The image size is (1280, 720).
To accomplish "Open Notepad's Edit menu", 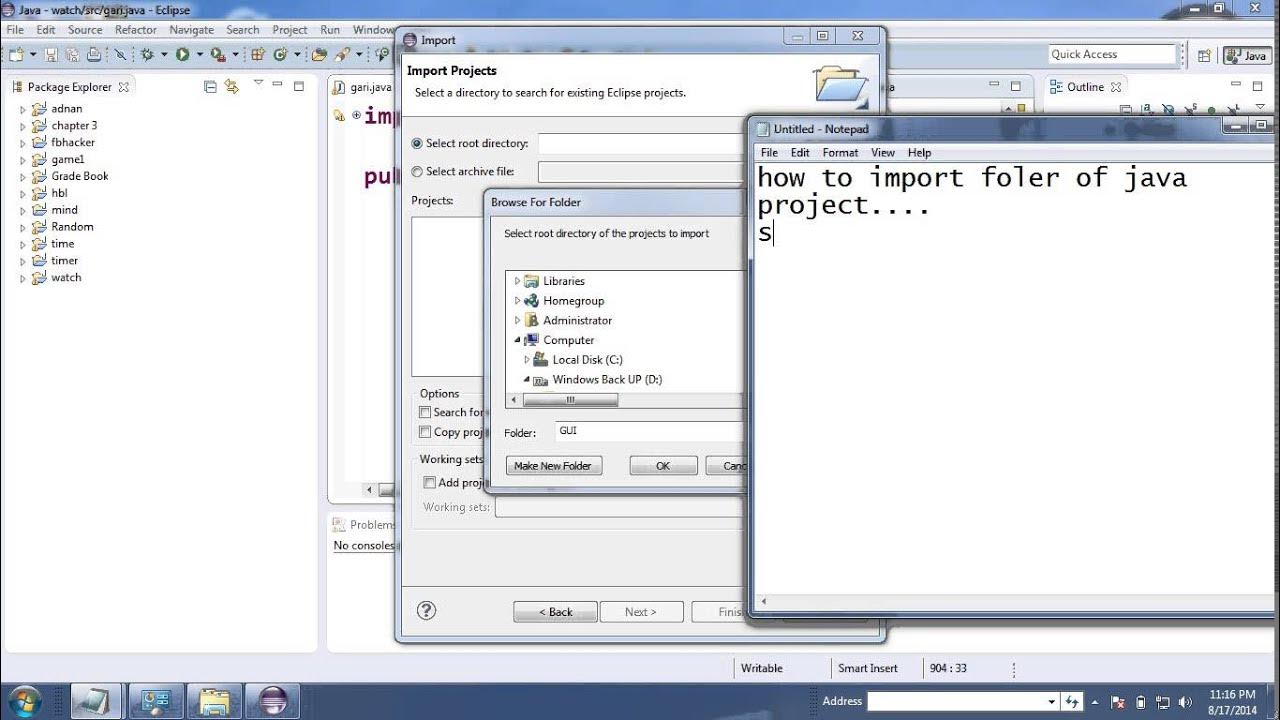I will point(800,153).
